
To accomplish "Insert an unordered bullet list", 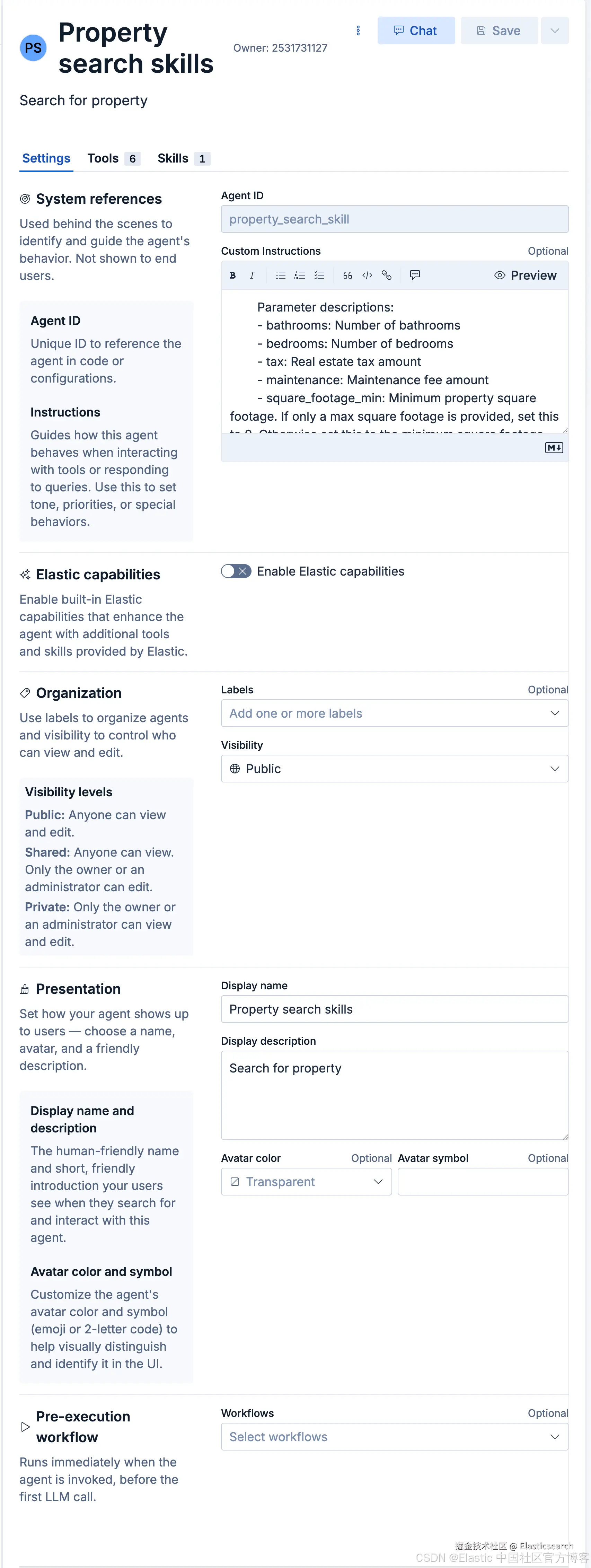I will coord(280,275).
